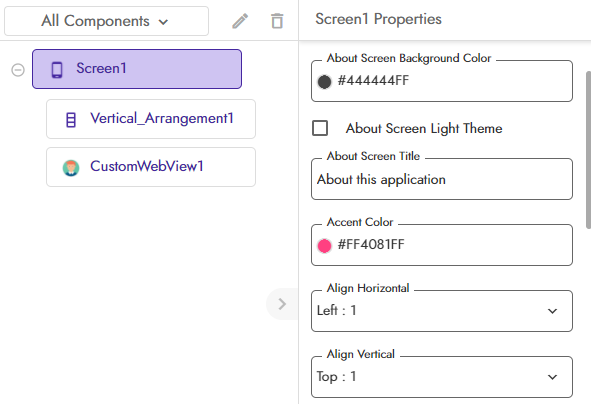Click the #444444FF background color field

[442, 81]
